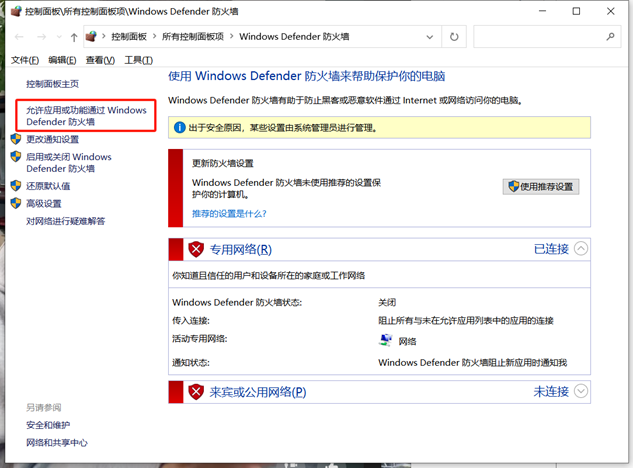633x468 pixels.
Task: Maximize the firewall window
Action: pyautogui.click(x=576, y=11)
